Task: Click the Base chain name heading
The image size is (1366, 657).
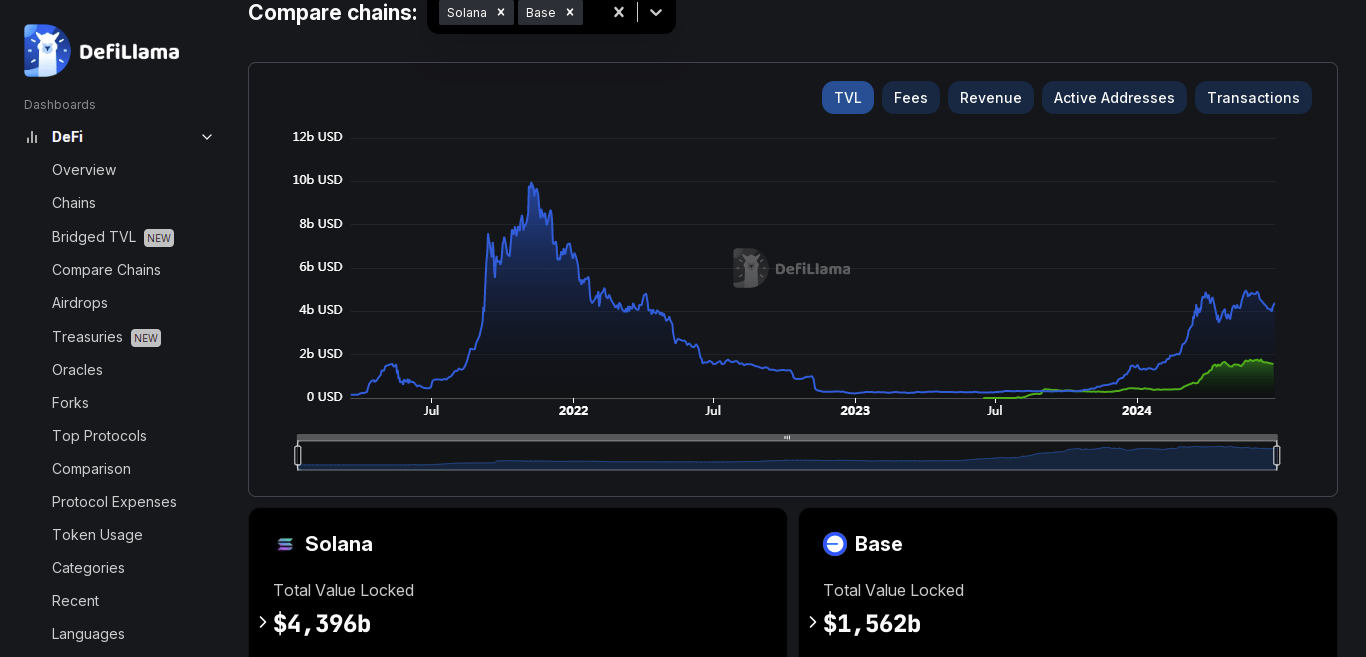Action: click(879, 544)
